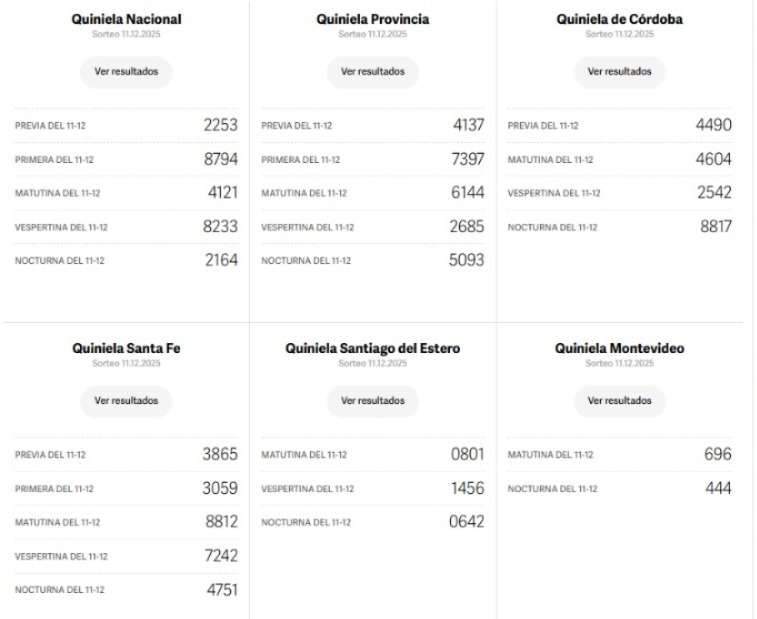Image resolution: width=757 pixels, height=619 pixels.
Task: Open Ver resultados for Quiniela Santa Fe
Action: click(x=126, y=401)
